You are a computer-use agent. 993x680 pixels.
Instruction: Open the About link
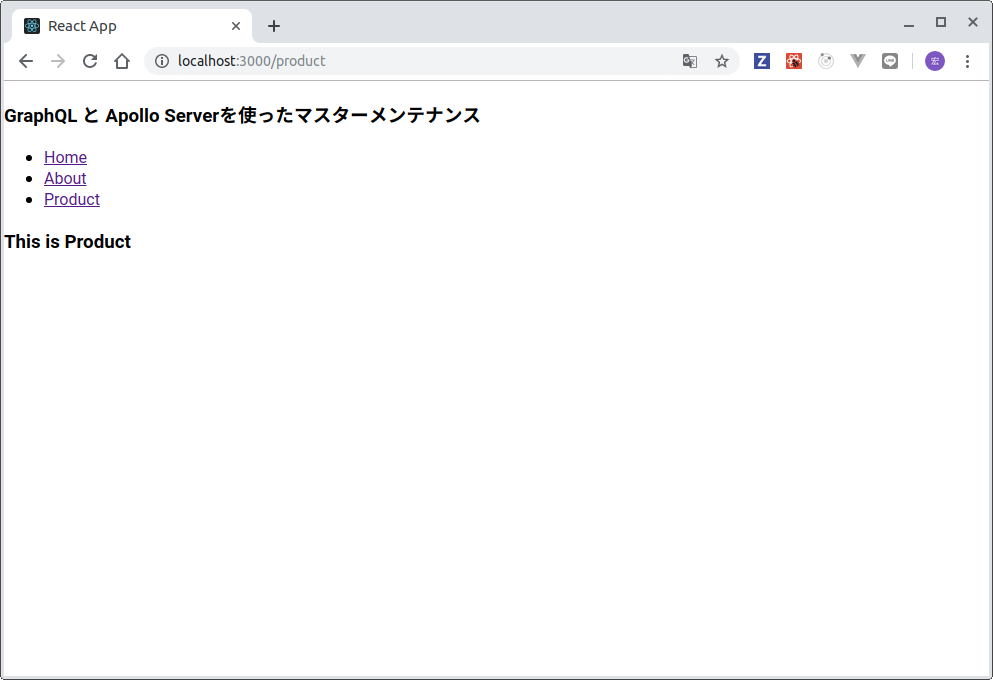click(x=65, y=178)
